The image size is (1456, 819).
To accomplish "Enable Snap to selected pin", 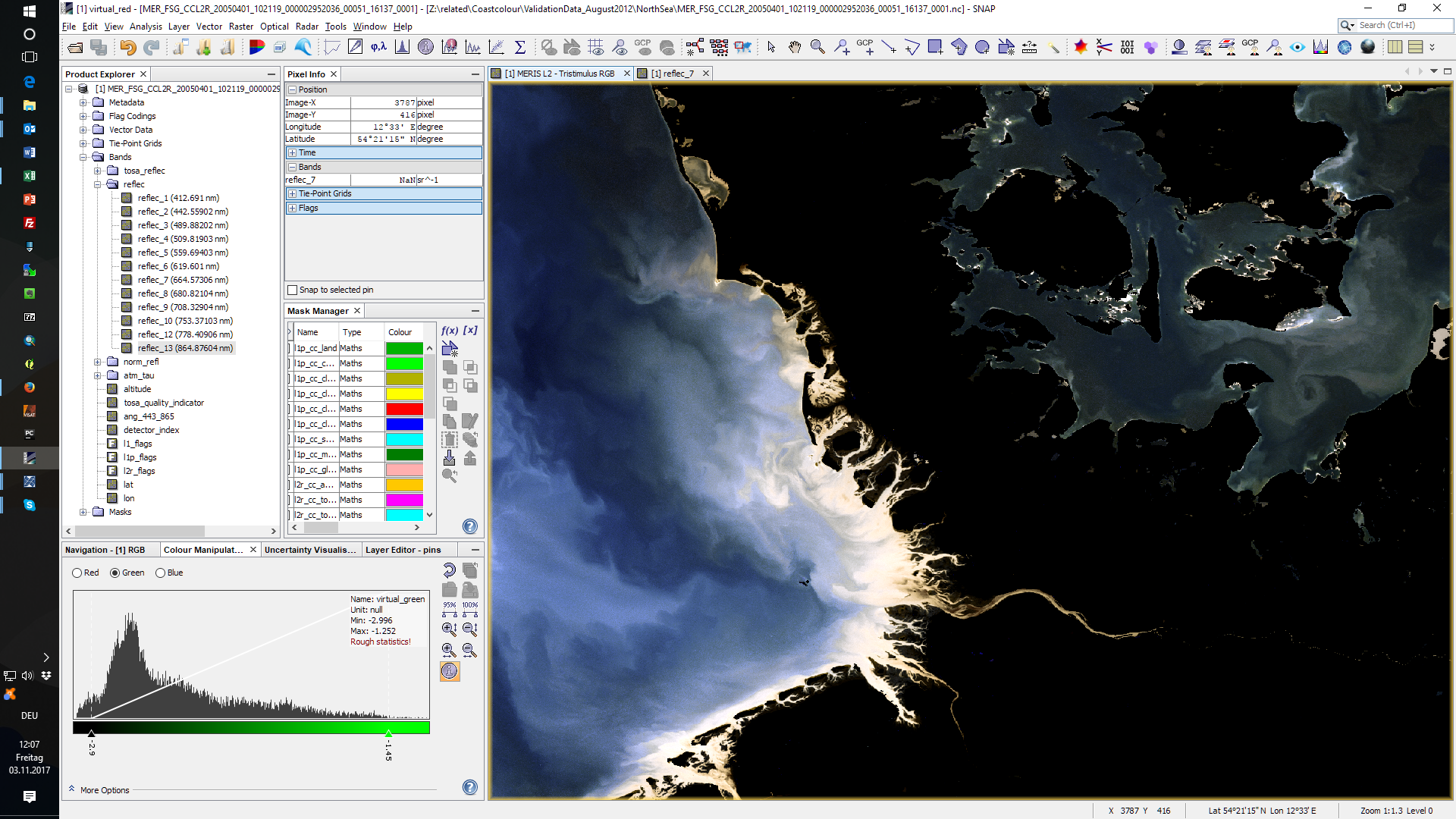I will 292,290.
